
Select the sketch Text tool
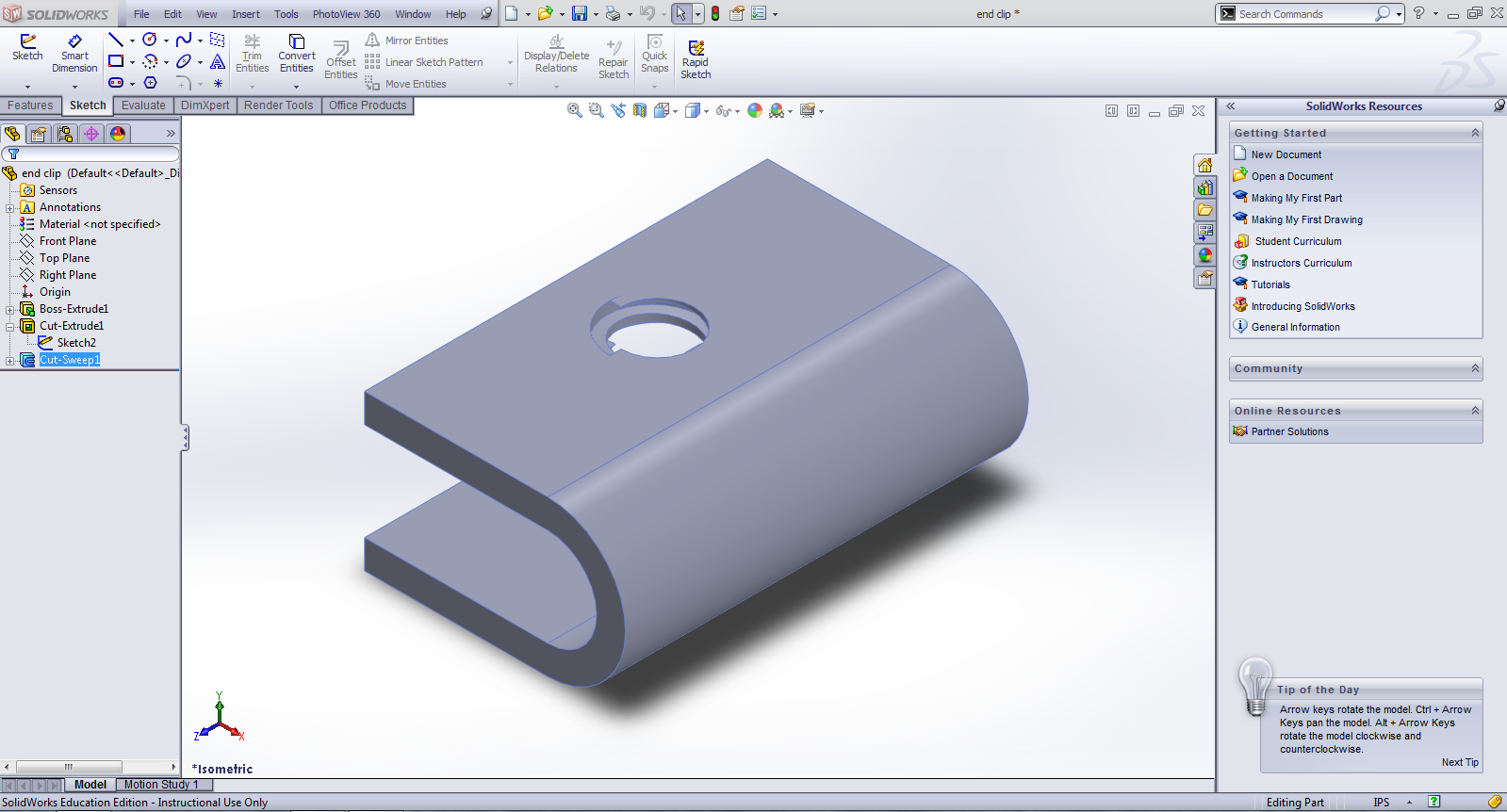click(218, 61)
